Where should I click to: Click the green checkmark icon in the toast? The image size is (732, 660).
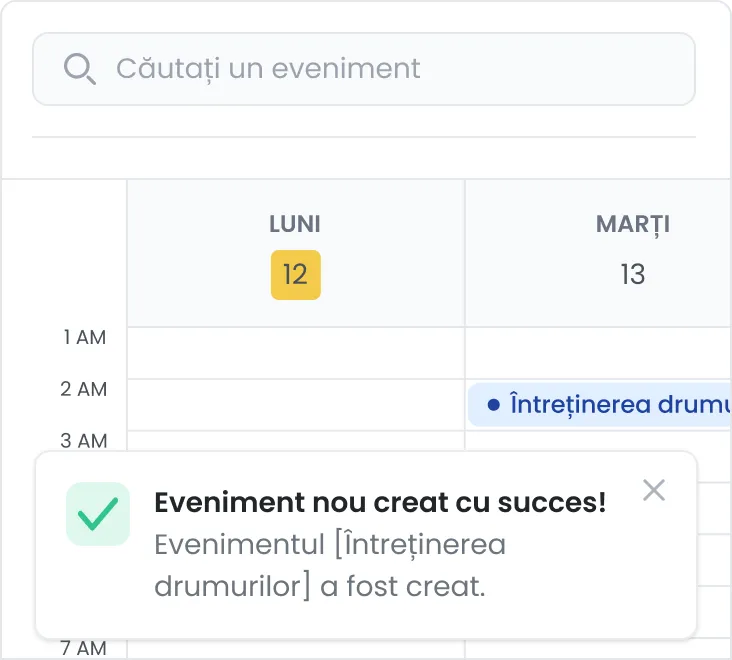pyautogui.click(x=98, y=514)
